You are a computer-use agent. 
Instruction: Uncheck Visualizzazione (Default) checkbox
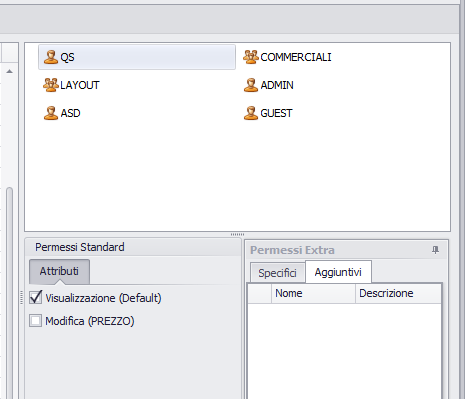[36, 297]
